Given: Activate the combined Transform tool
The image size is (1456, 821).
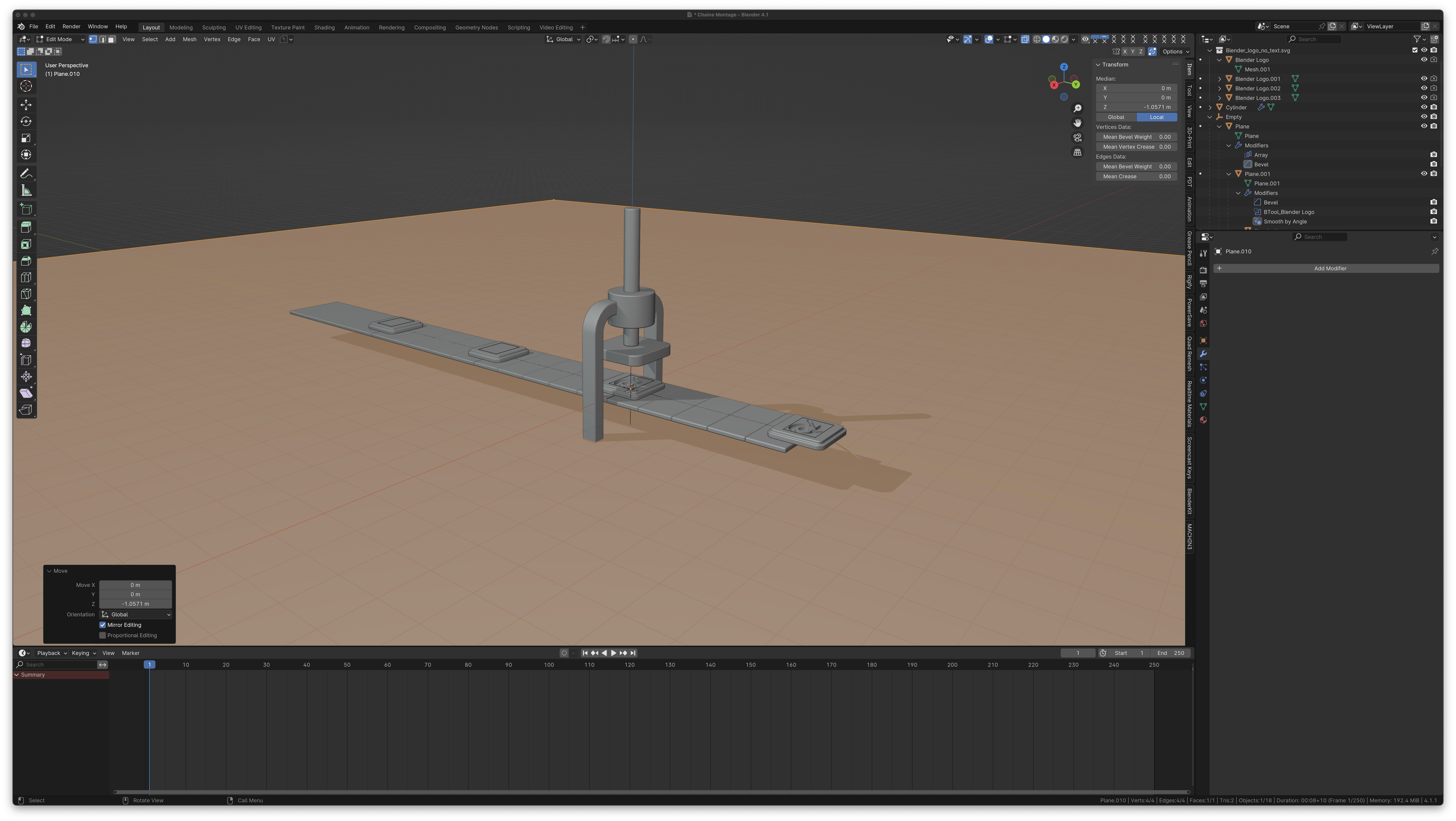Looking at the screenshot, I should [x=26, y=154].
